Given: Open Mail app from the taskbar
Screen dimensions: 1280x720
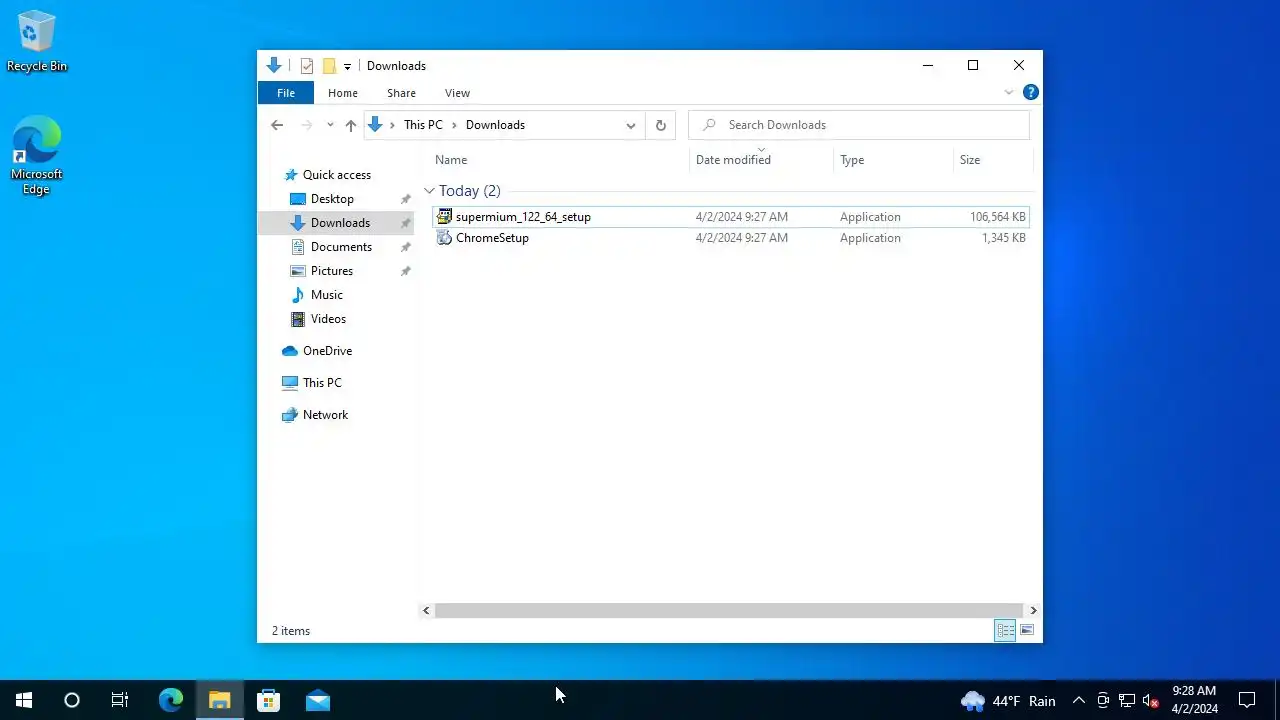Looking at the screenshot, I should 318,700.
